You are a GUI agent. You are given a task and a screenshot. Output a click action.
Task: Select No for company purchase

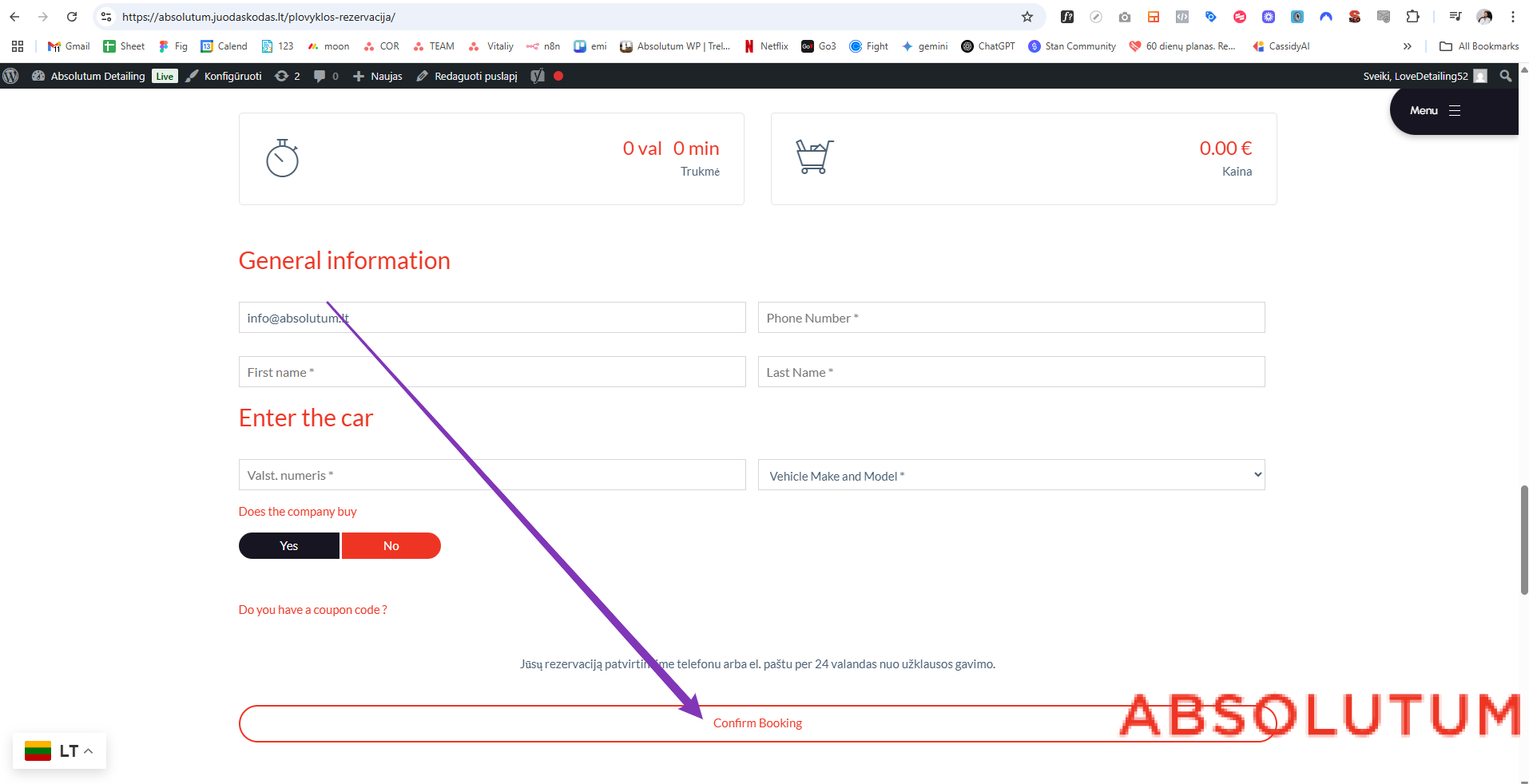391,546
